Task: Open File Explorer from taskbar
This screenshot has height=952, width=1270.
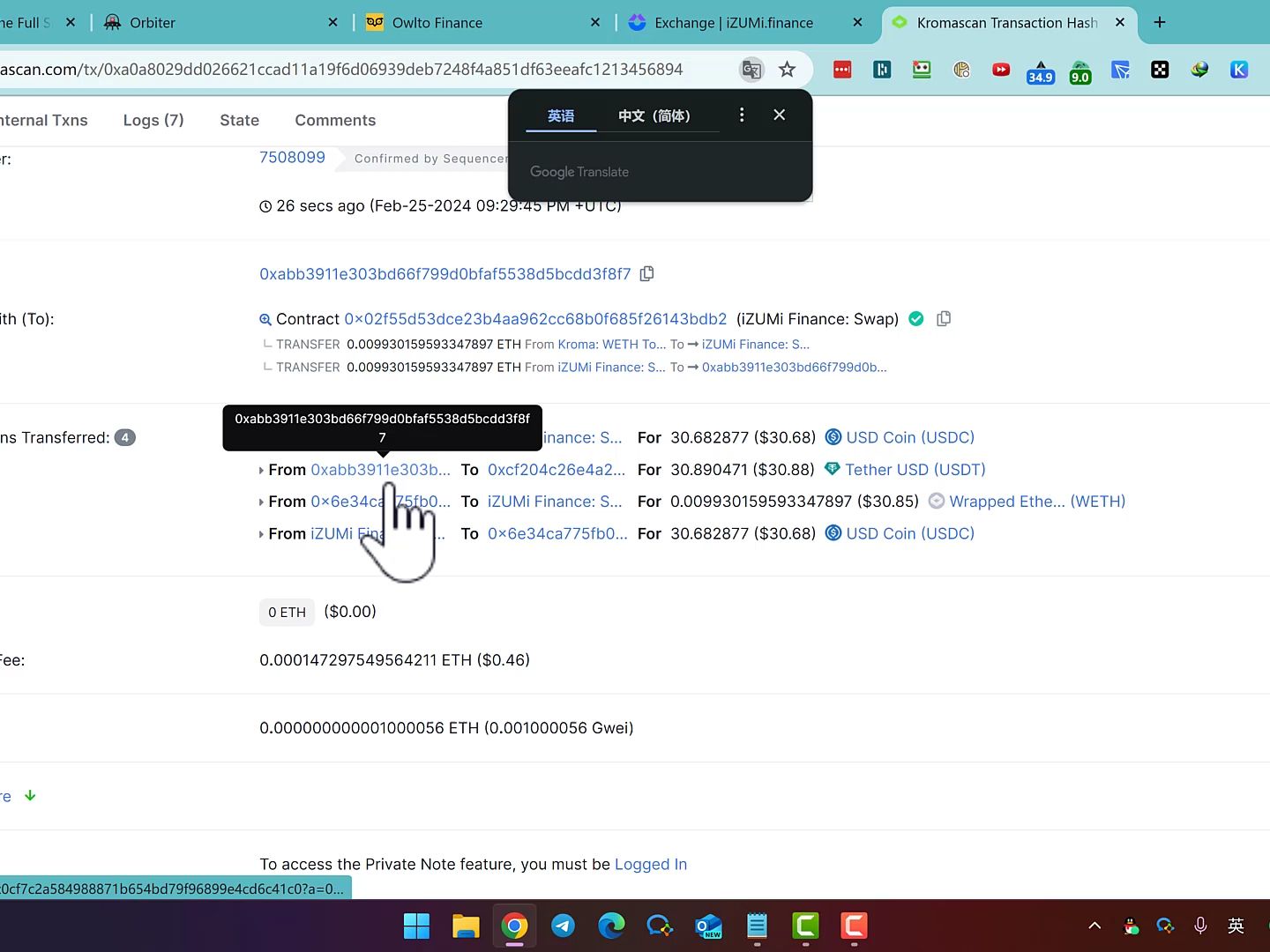Action: [x=465, y=926]
